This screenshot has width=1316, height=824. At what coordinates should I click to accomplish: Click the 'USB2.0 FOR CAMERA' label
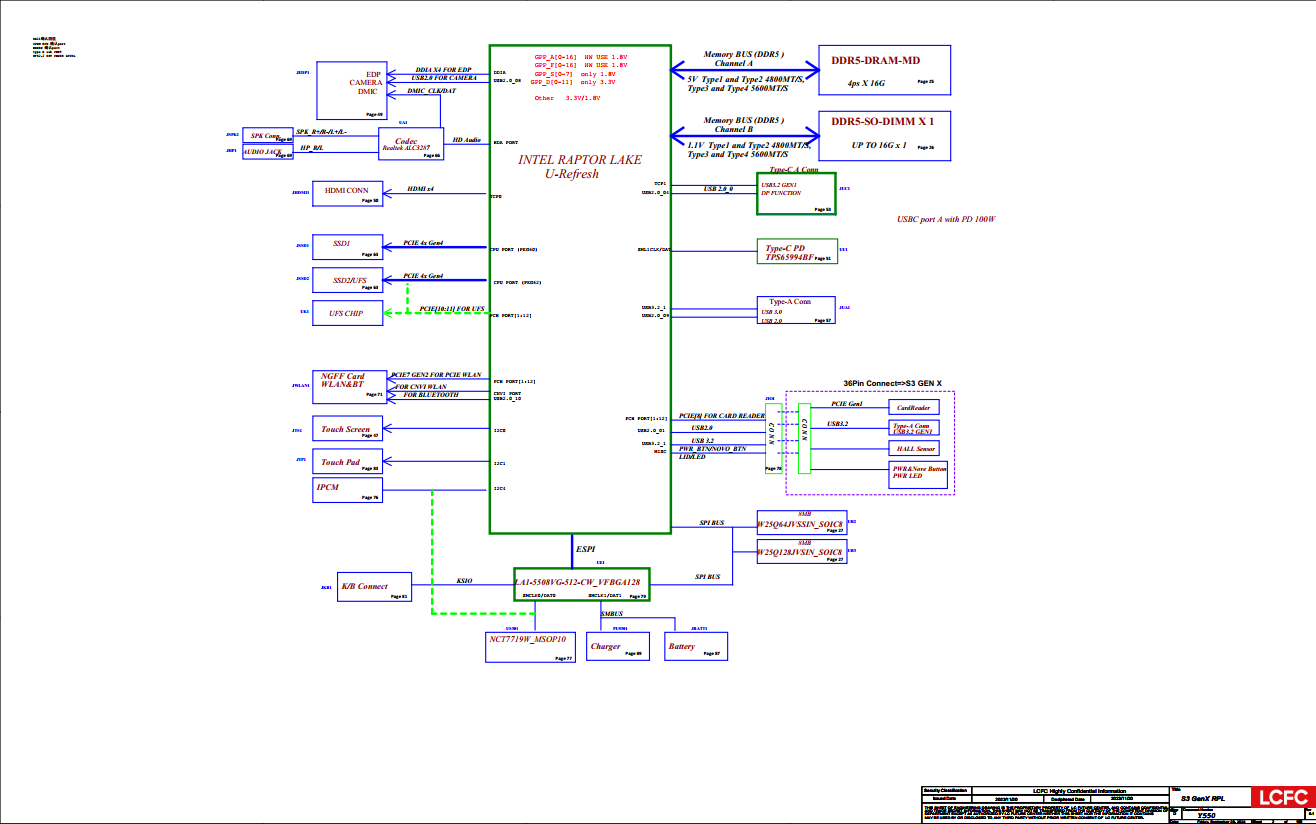[x=444, y=77]
